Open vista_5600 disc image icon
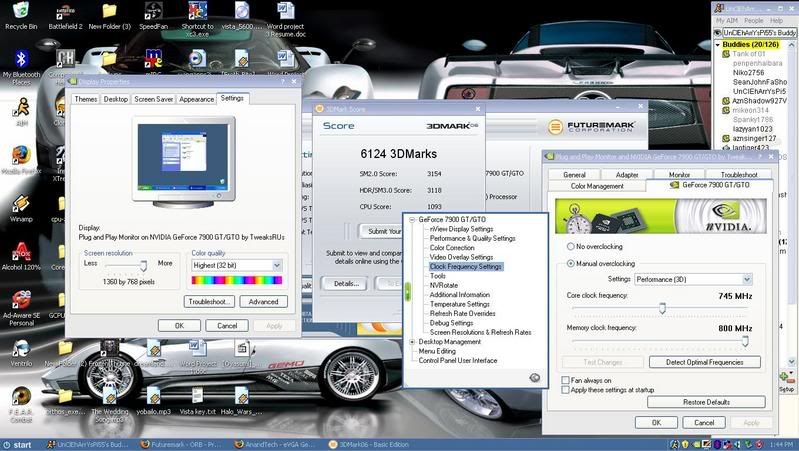799x451 pixels. pyautogui.click(x=242, y=15)
